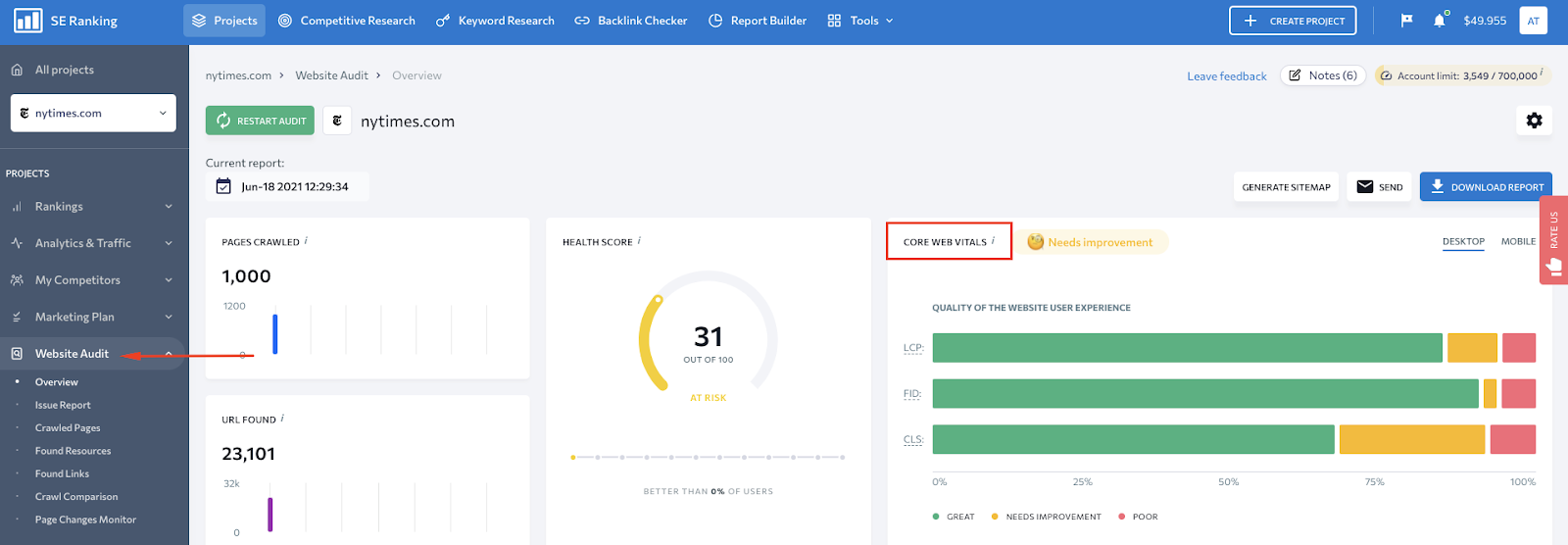1568x545 pixels.
Task: Toggle the Poor legend item
Action: 1138,517
